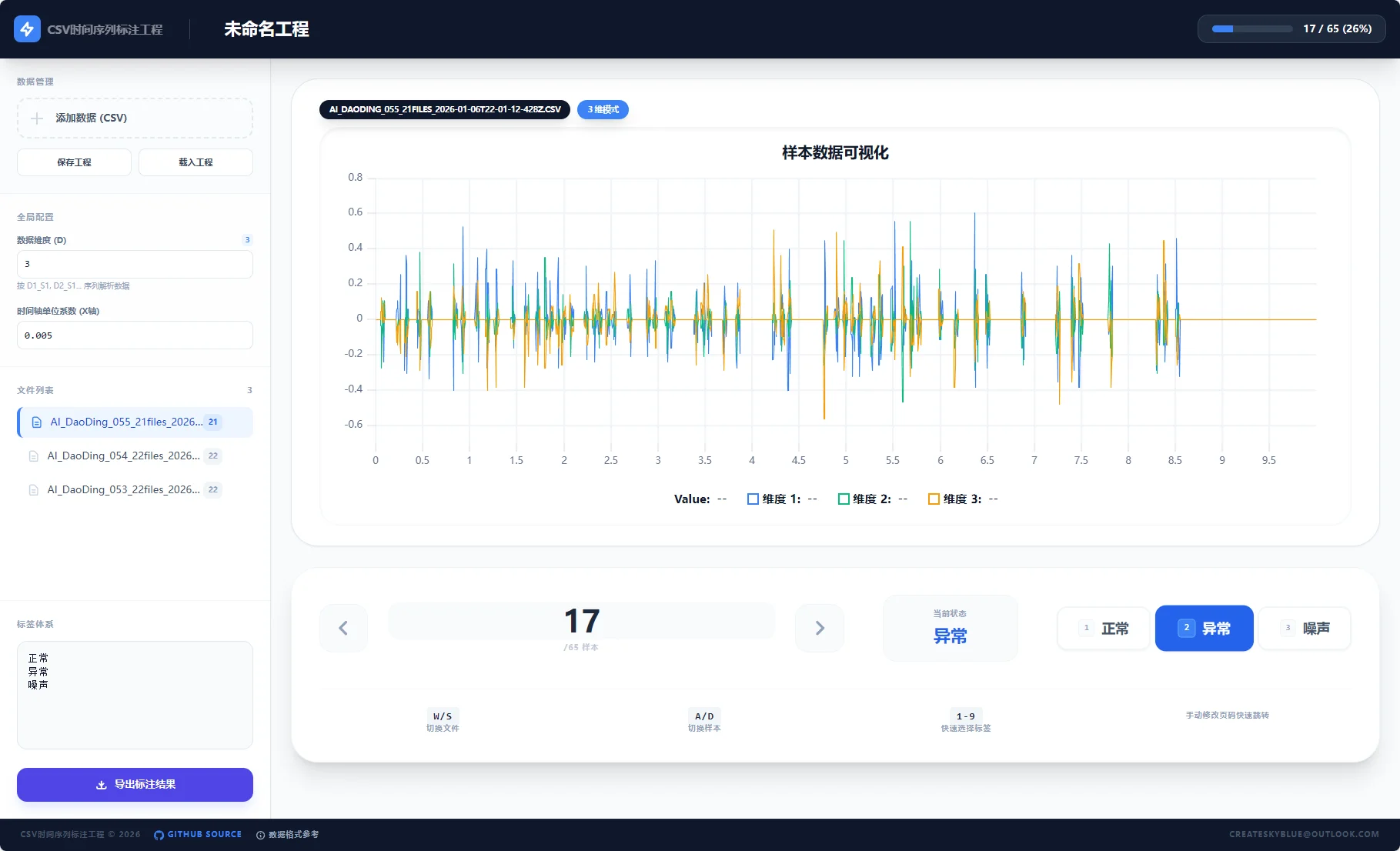Click the file icon of AI_DaoDing_054 entry
Image resolution: width=1400 pixels, height=851 pixels.
click(x=33, y=456)
